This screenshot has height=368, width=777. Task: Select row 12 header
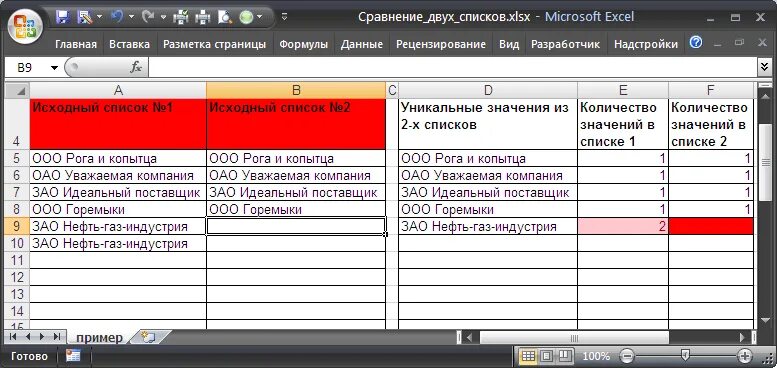point(17,277)
